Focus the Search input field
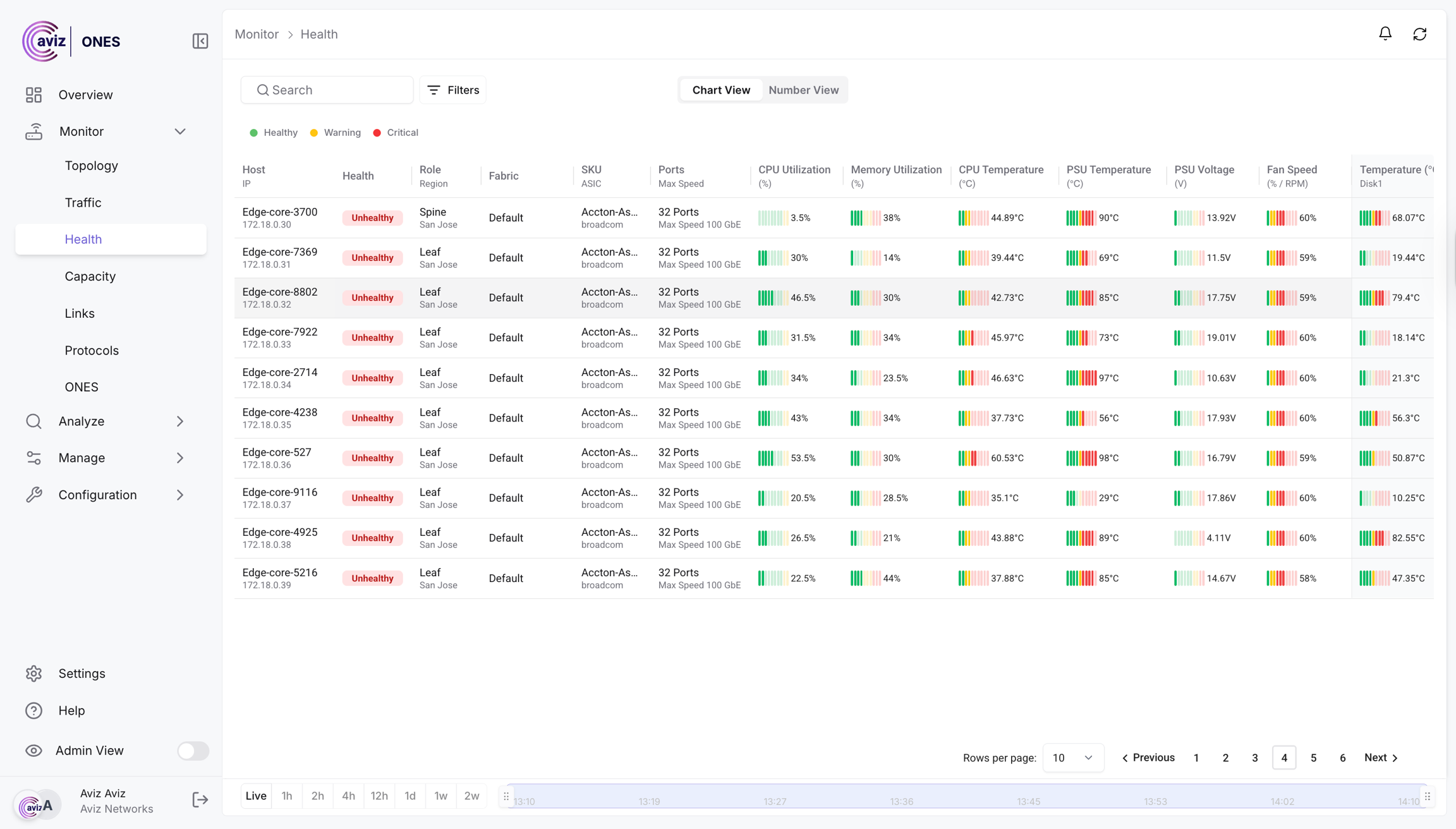Screen dimensions: 1456x829 [x=327, y=90]
